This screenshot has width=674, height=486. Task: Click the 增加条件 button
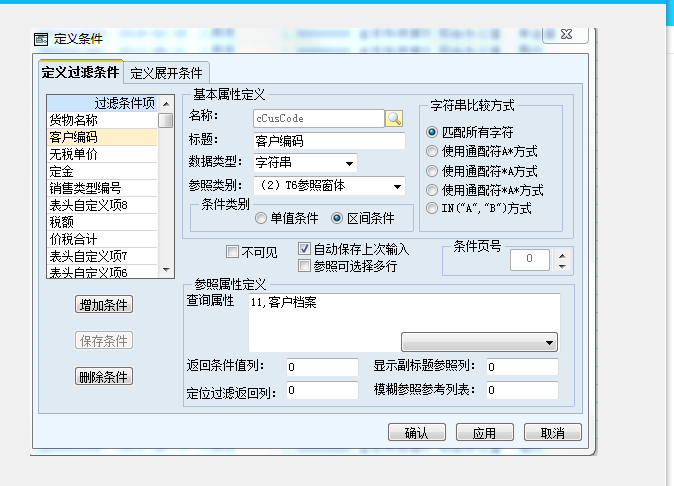click(104, 305)
